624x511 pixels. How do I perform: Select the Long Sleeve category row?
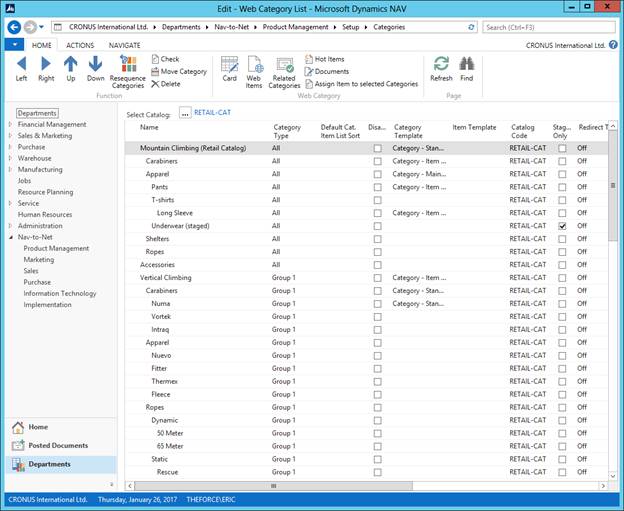point(366,213)
